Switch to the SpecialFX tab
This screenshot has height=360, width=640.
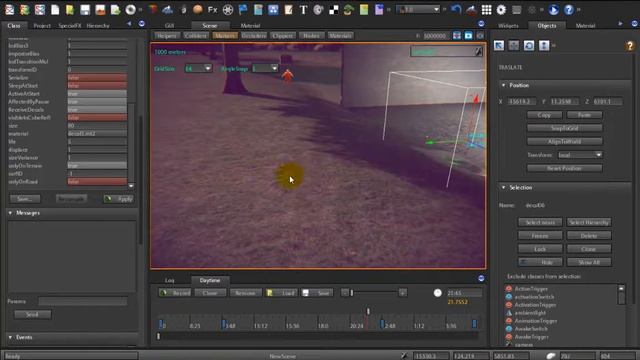pyautogui.click(x=69, y=25)
